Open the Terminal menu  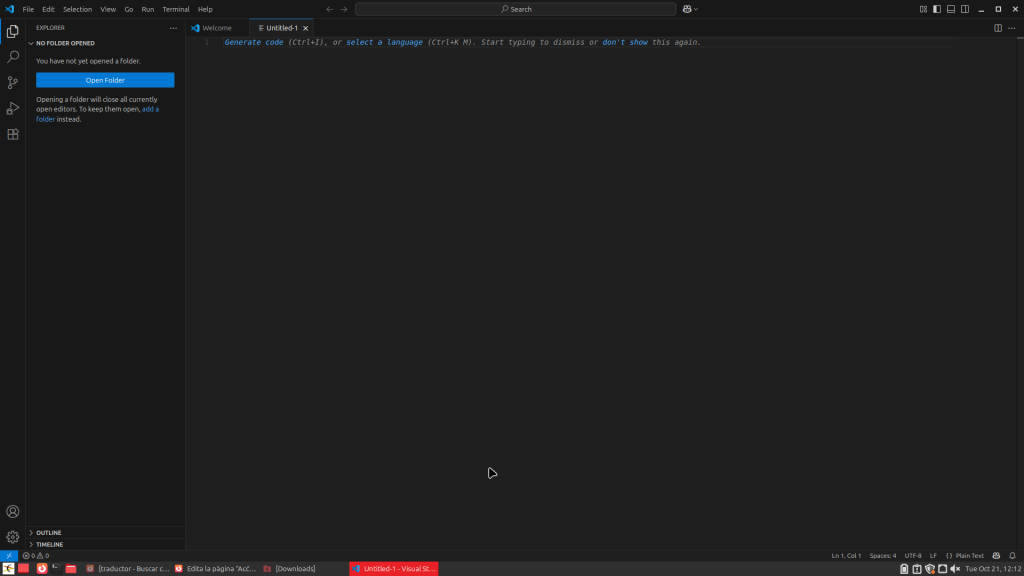tap(176, 9)
